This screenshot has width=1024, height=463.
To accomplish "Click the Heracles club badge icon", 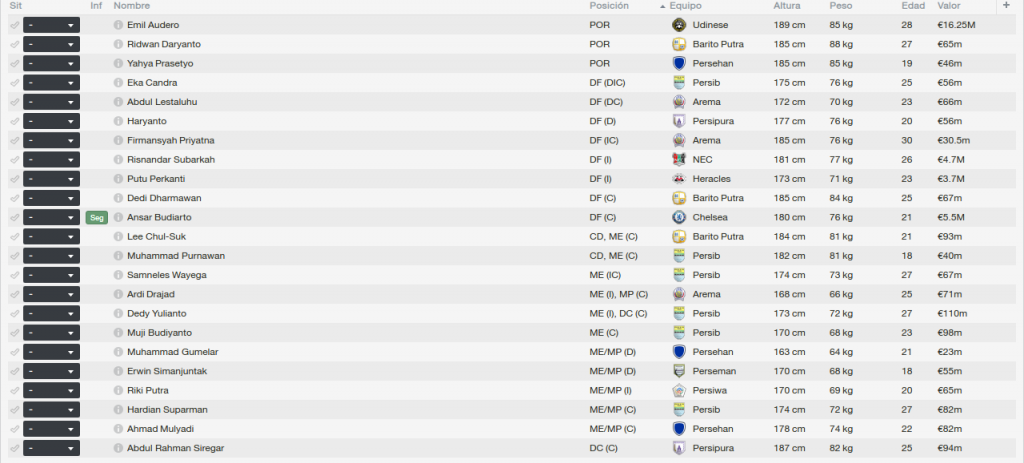I will tap(679, 179).
